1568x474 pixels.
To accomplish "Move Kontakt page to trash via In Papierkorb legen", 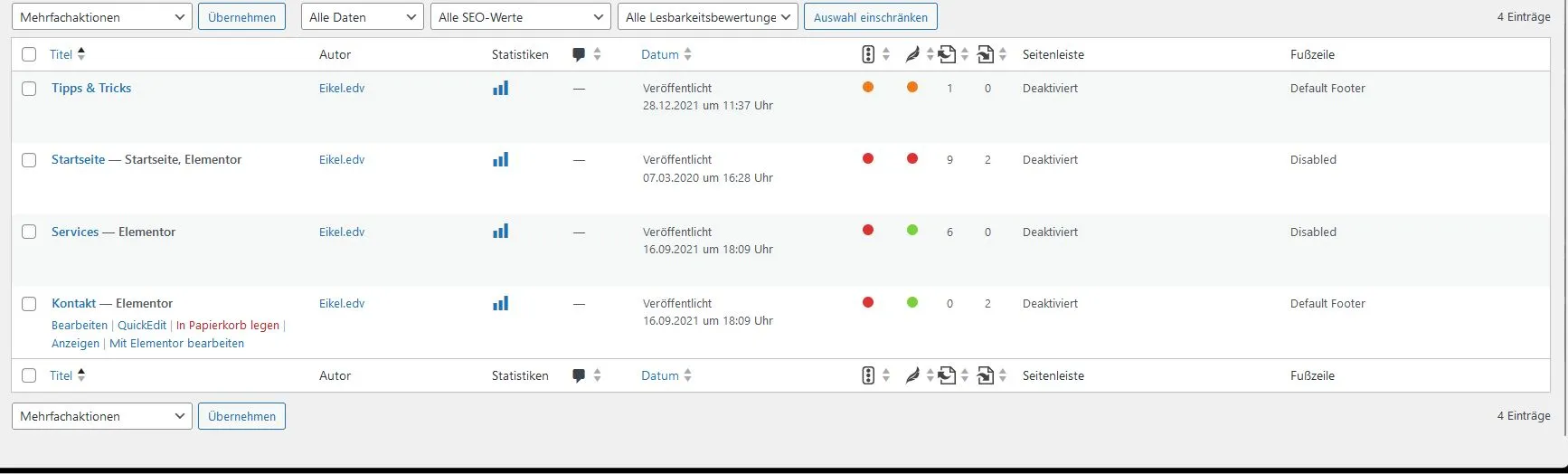I will pos(228,325).
